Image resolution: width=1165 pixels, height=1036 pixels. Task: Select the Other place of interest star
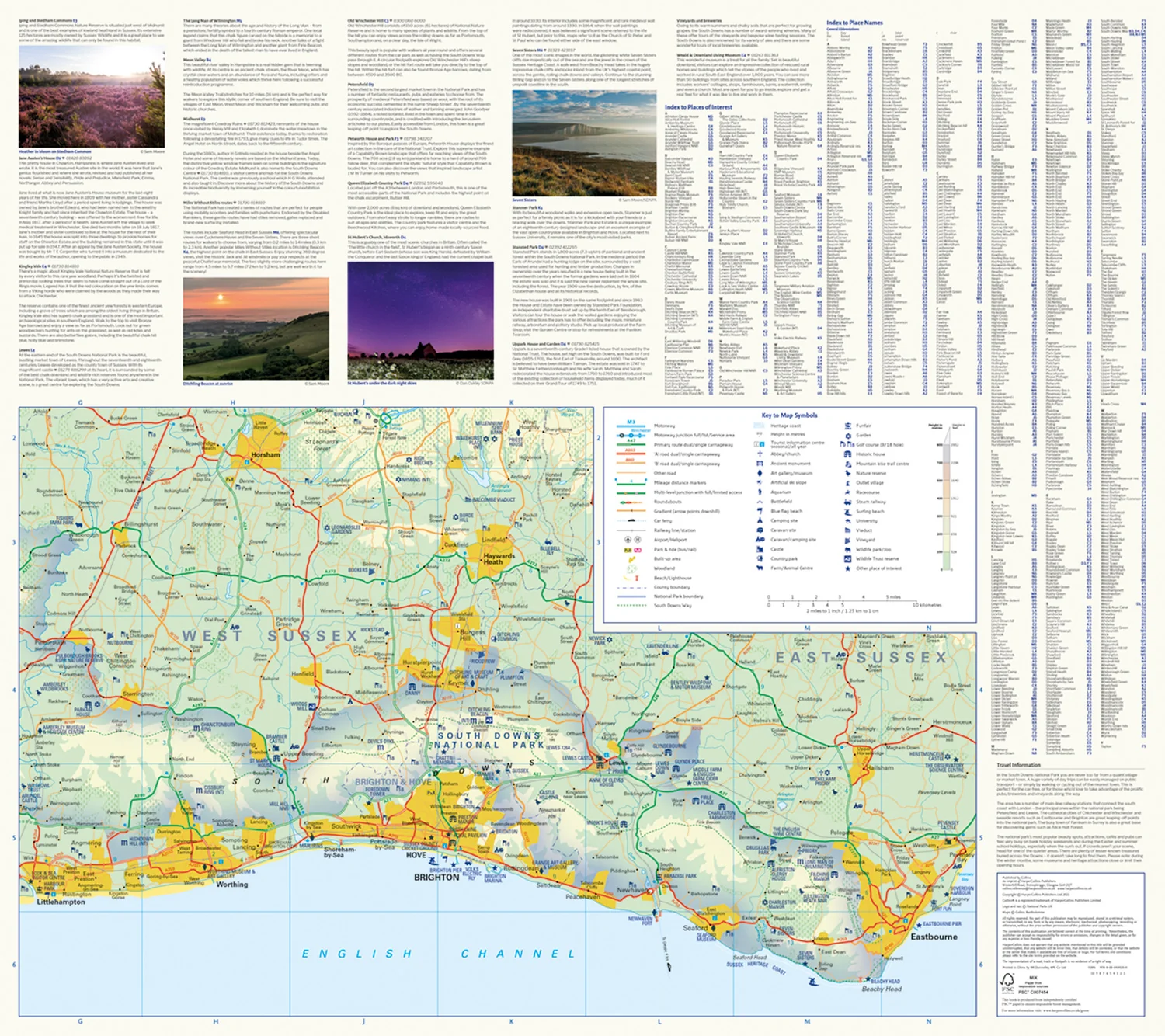tap(847, 568)
